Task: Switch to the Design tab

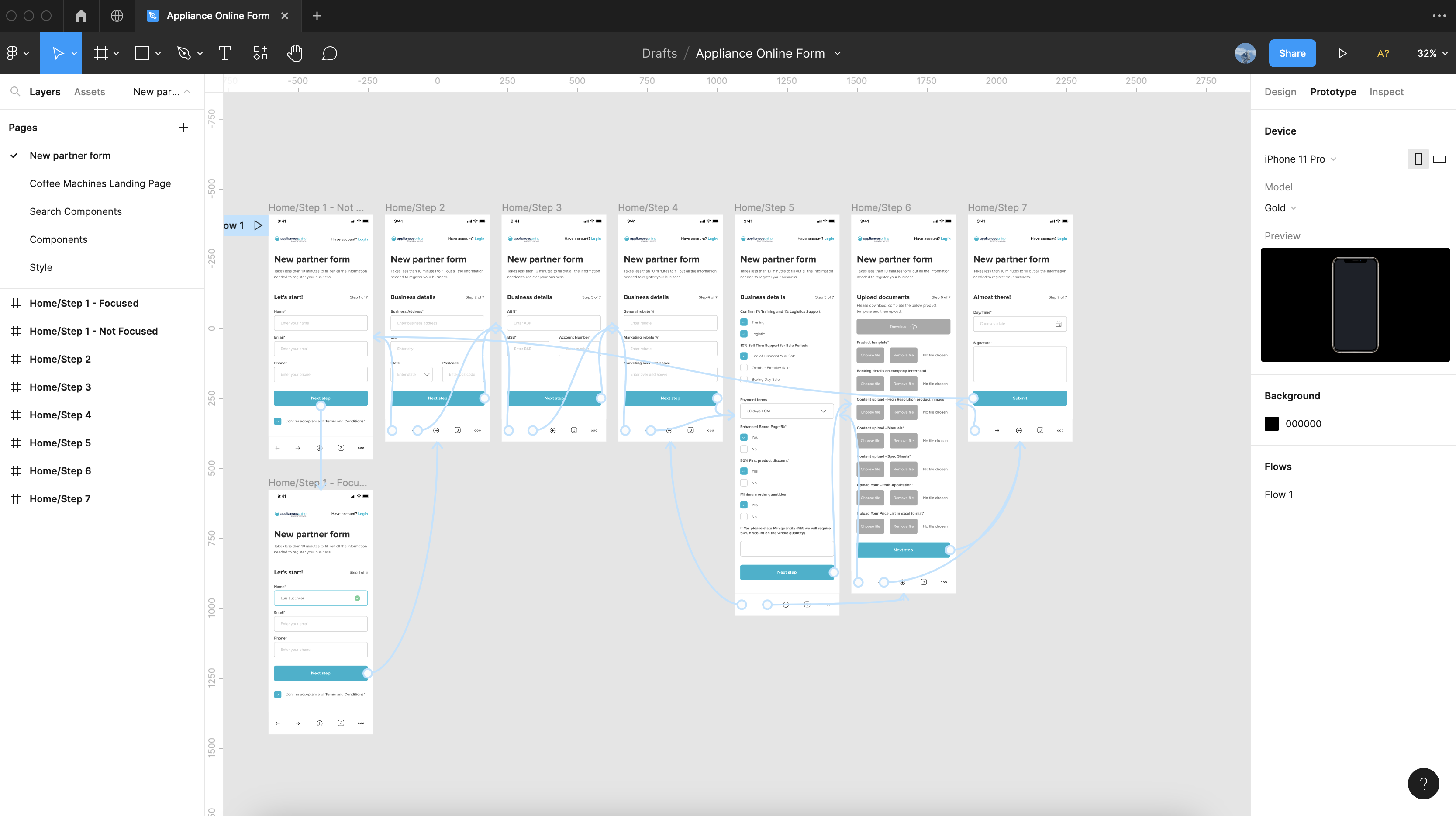Action: (1280, 92)
